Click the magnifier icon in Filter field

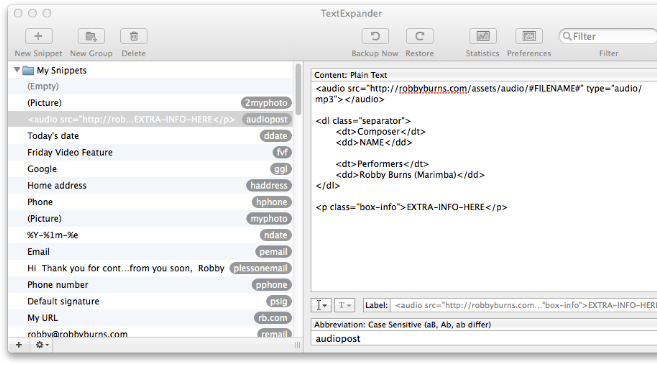point(567,36)
